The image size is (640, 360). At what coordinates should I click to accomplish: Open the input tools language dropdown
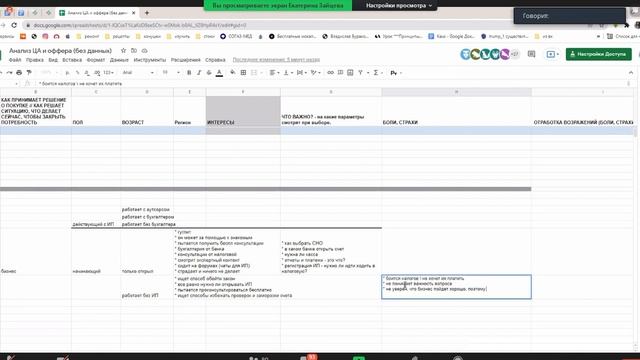[396, 73]
